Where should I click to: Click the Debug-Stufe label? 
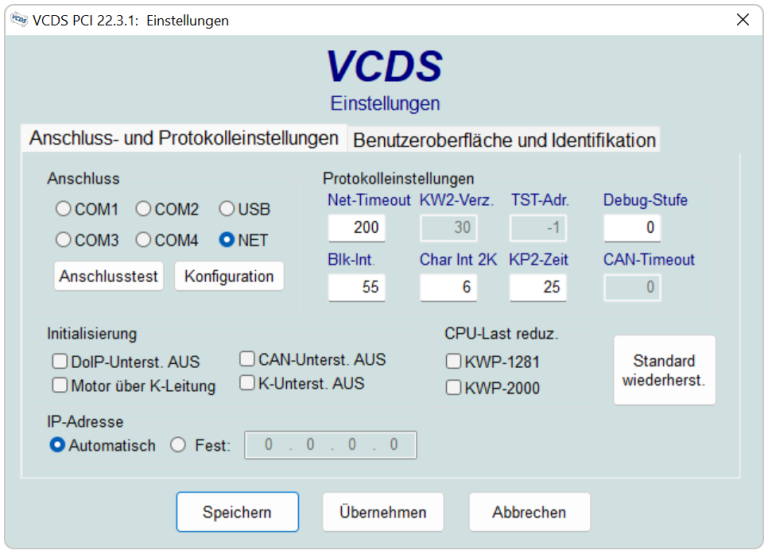tap(645, 200)
